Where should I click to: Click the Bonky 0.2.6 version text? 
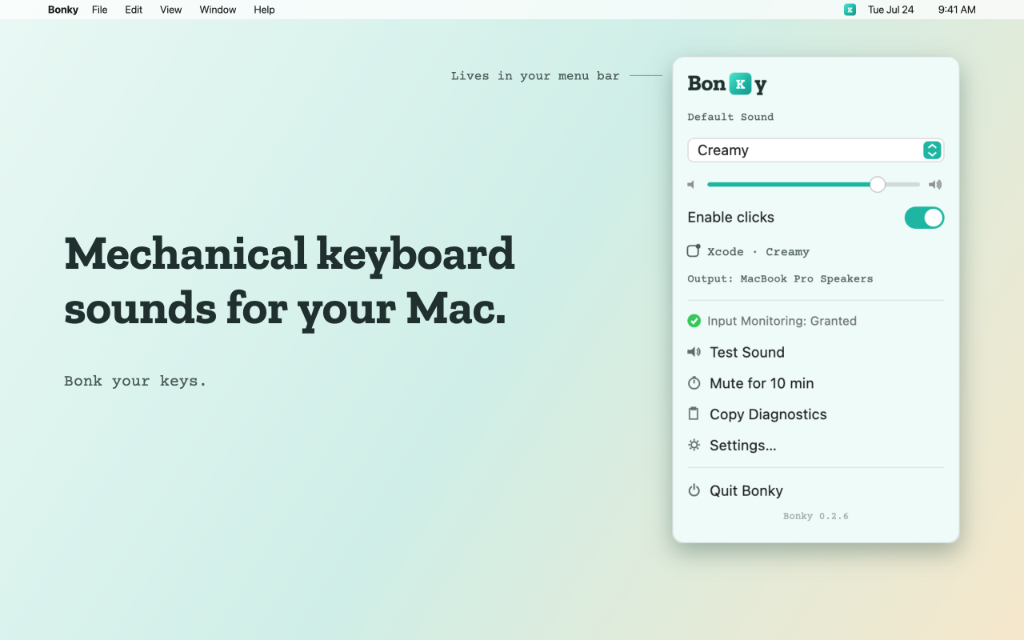[816, 516]
